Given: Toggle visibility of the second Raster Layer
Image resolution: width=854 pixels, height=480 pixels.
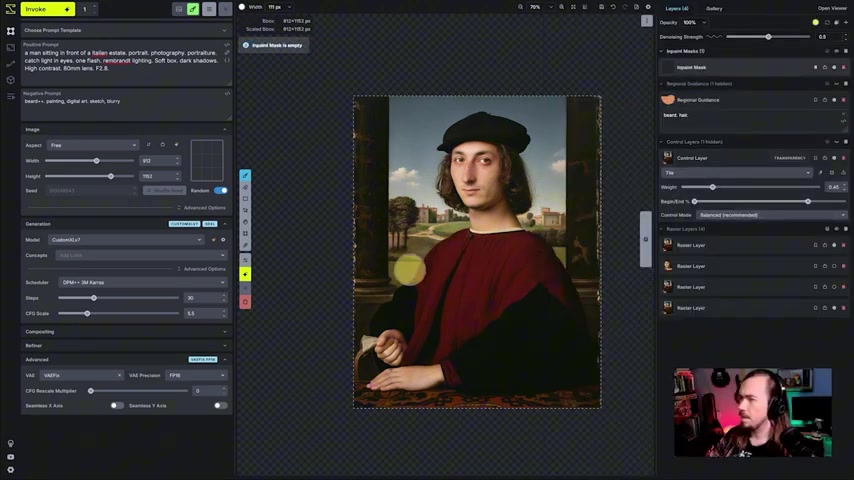Looking at the screenshot, I should pyautogui.click(x=834, y=266).
